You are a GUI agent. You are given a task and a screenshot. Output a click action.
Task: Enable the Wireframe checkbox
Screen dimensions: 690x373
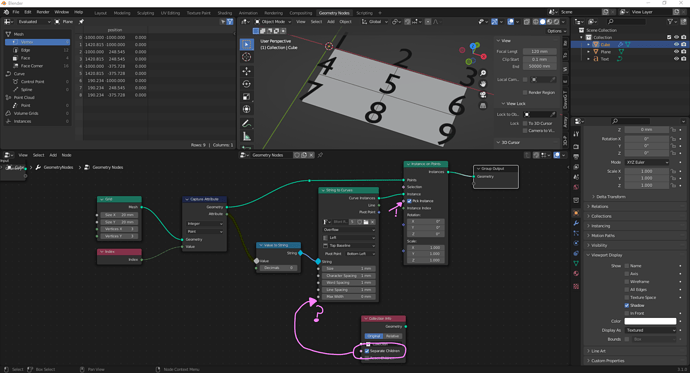(627, 282)
